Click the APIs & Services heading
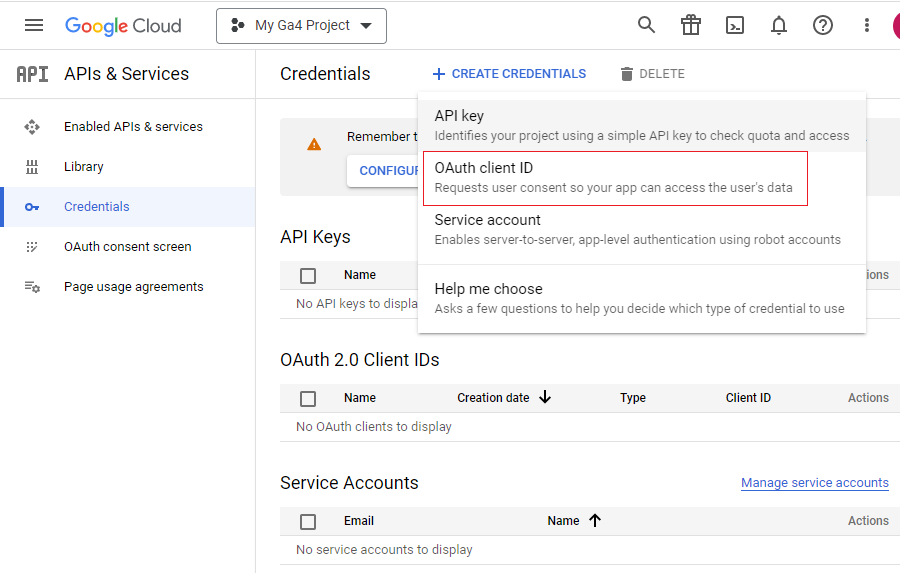This screenshot has width=900, height=573. coord(126,74)
